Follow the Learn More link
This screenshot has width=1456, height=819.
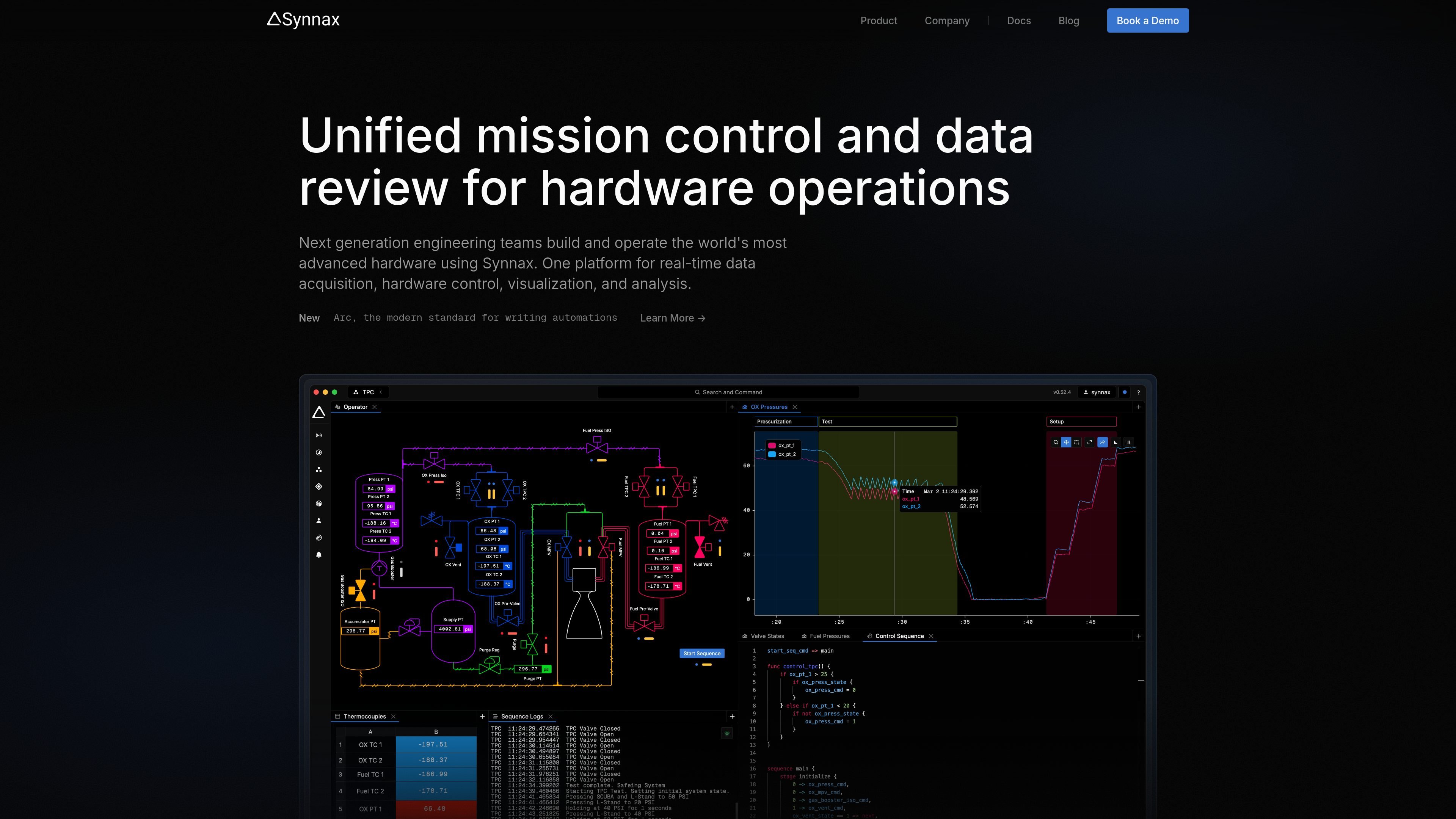[x=673, y=318]
